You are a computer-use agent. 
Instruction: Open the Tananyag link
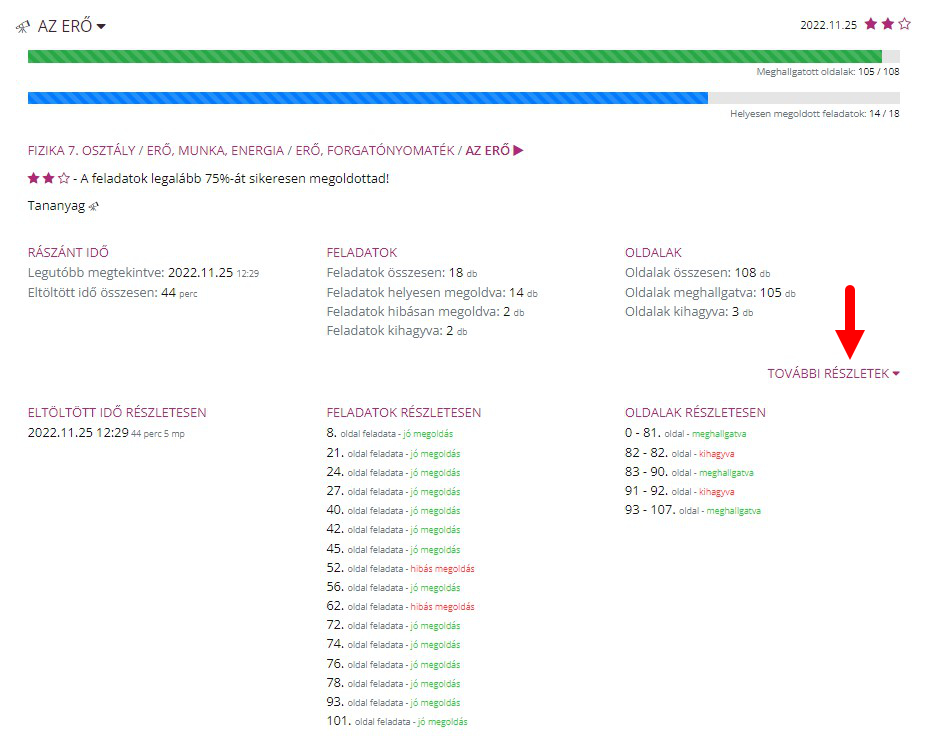[58, 206]
